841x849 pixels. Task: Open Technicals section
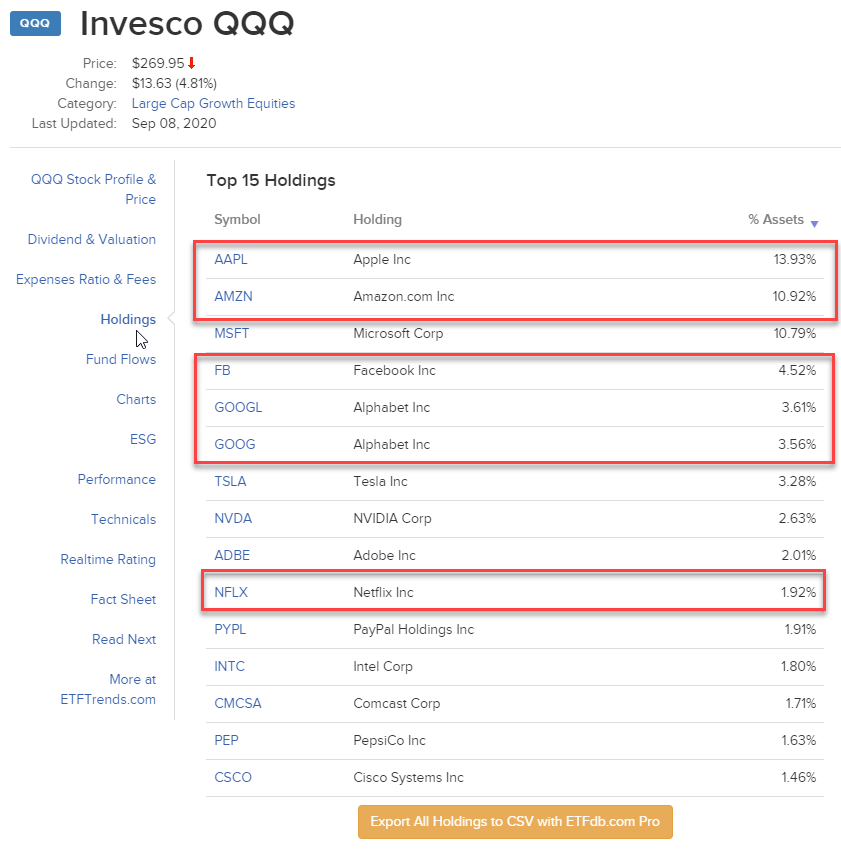[x=123, y=519]
